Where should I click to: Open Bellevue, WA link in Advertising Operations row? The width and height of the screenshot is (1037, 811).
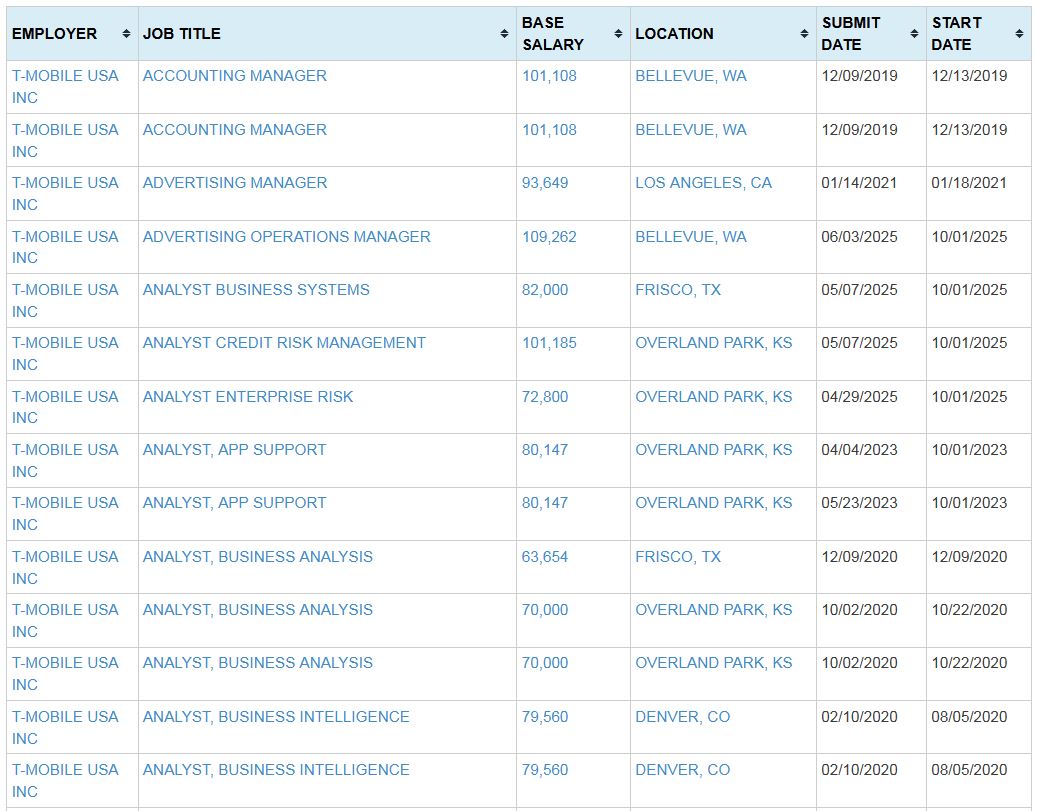pyautogui.click(x=691, y=237)
